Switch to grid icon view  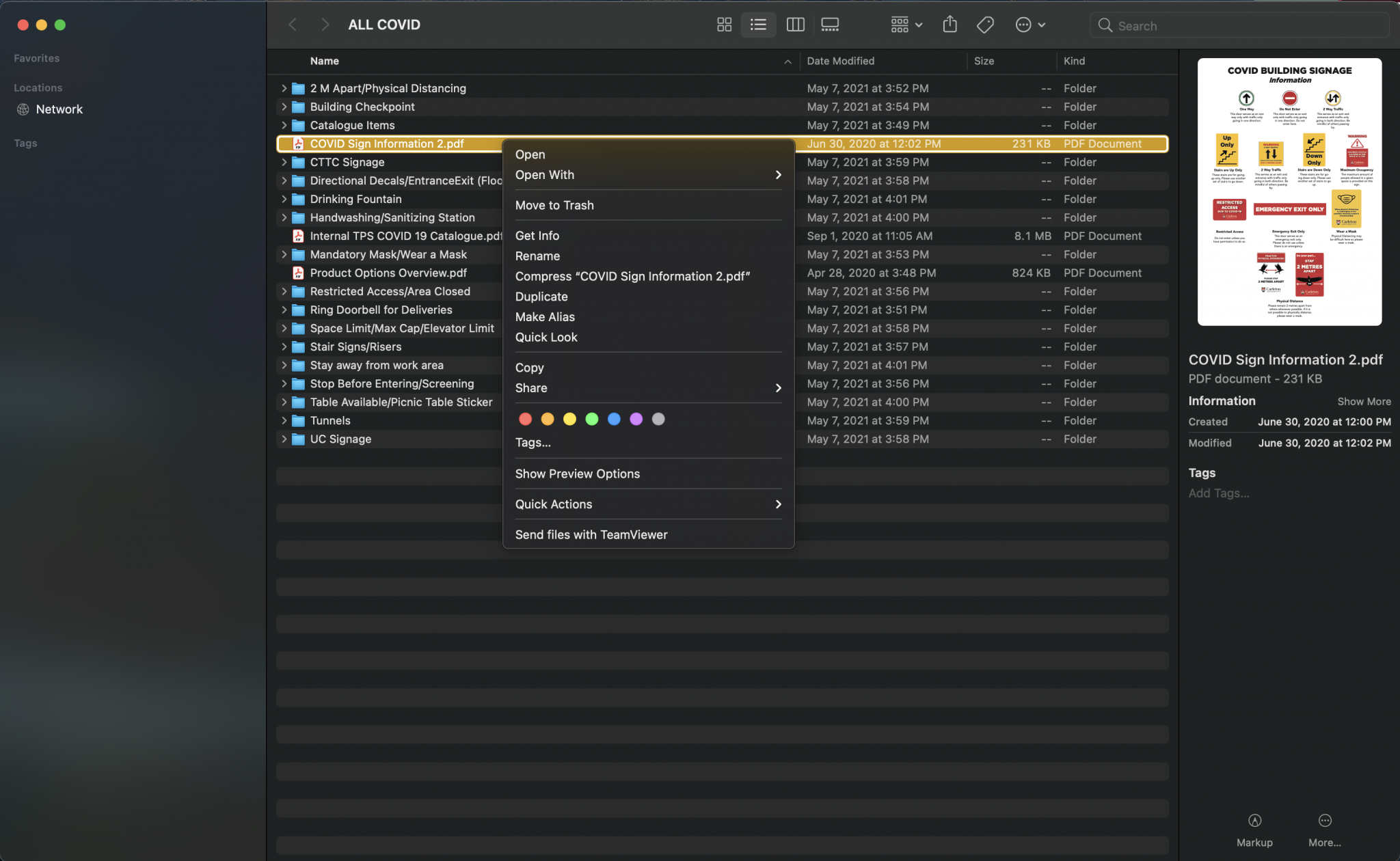click(724, 25)
